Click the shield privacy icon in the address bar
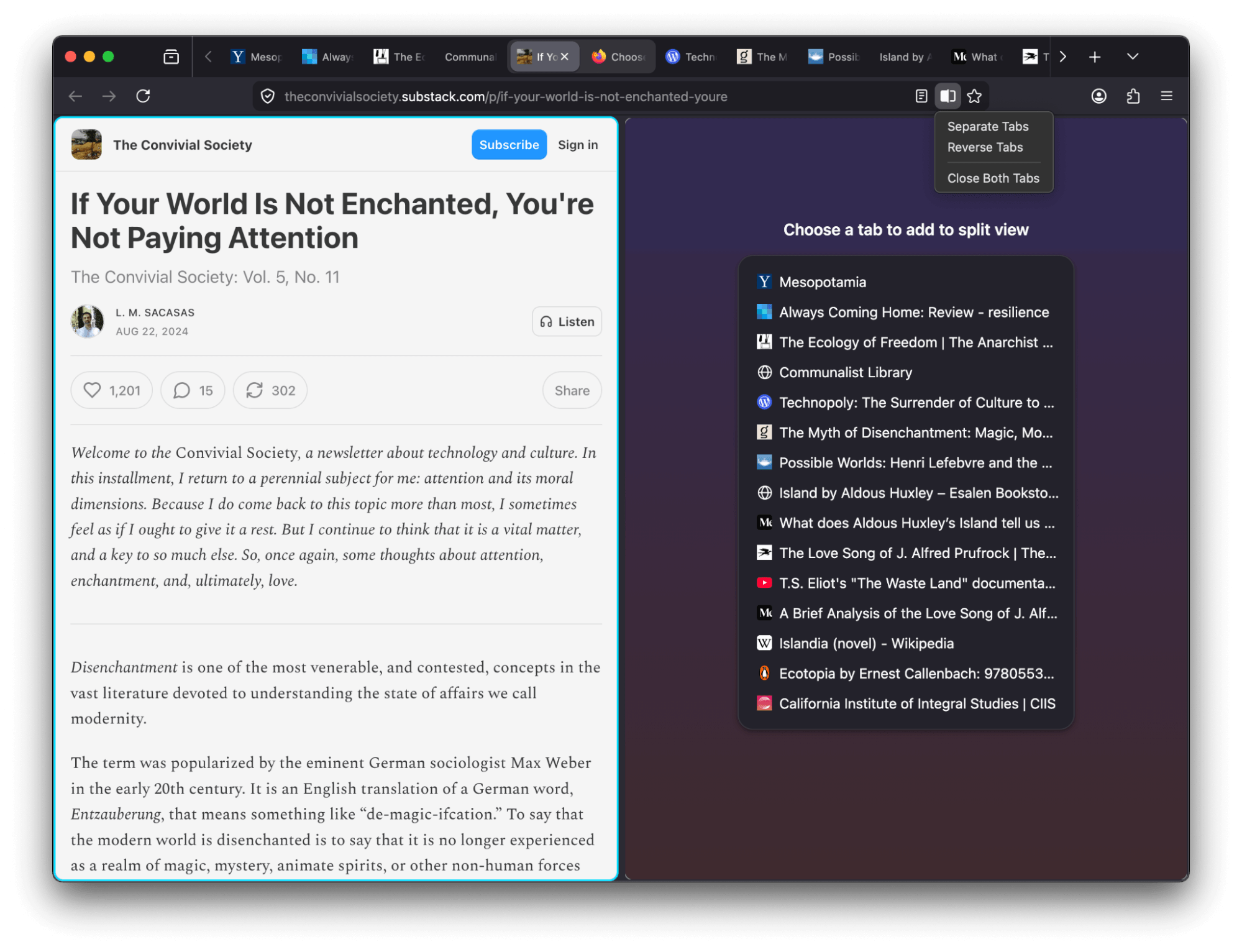This screenshot has width=1242, height=952. point(267,96)
